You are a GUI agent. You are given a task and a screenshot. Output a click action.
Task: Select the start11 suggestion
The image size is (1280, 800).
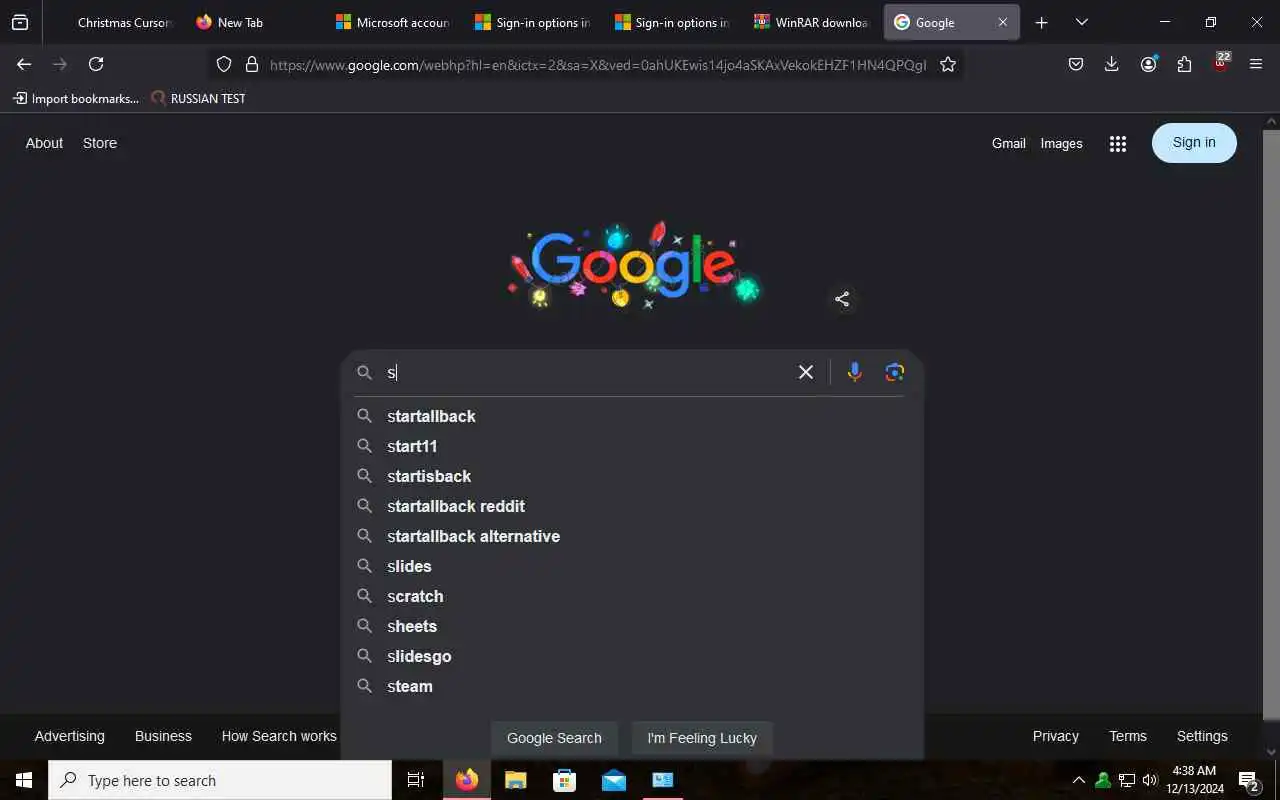click(x=632, y=446)
